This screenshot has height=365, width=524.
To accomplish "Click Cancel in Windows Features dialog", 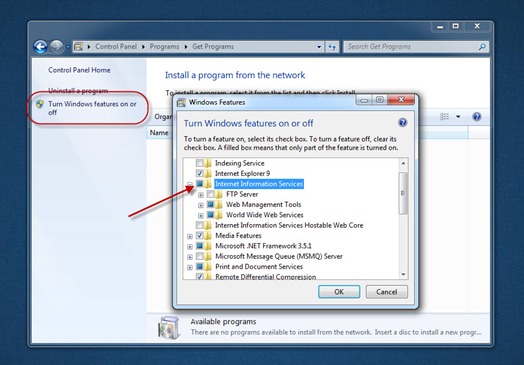I will (x=387, y=292).
